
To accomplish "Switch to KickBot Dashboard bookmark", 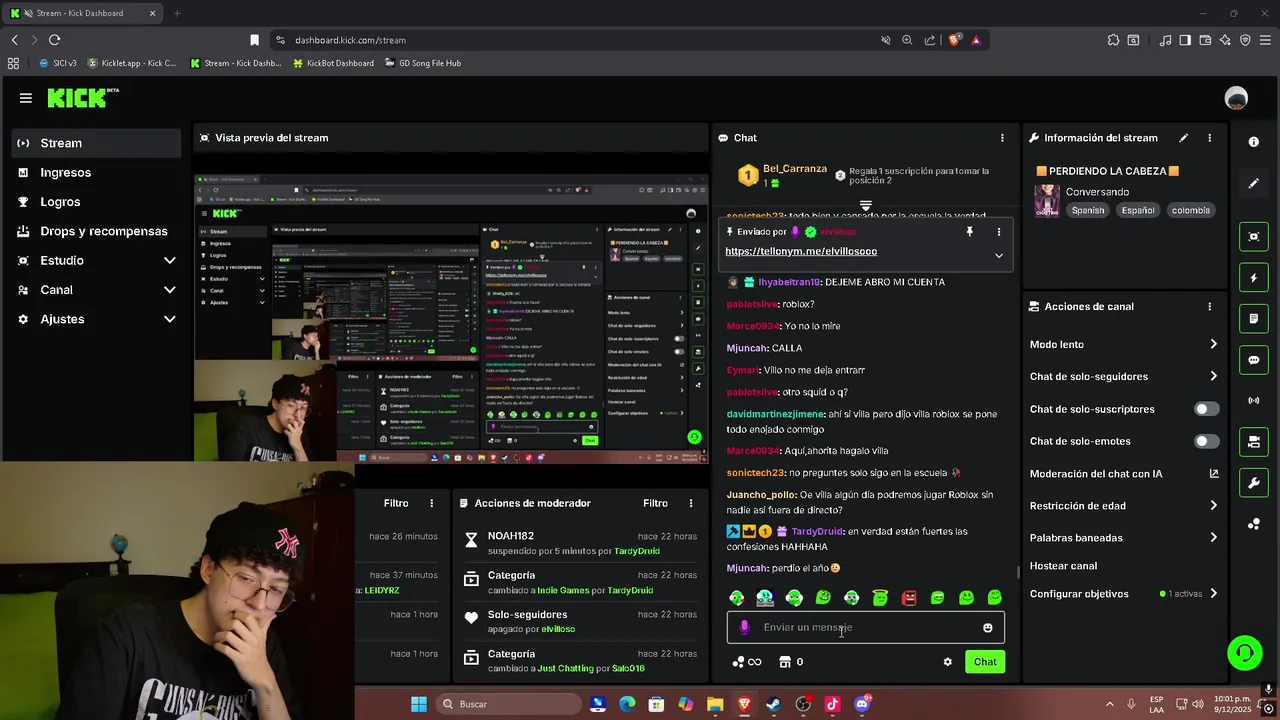I will coord(333,63).
